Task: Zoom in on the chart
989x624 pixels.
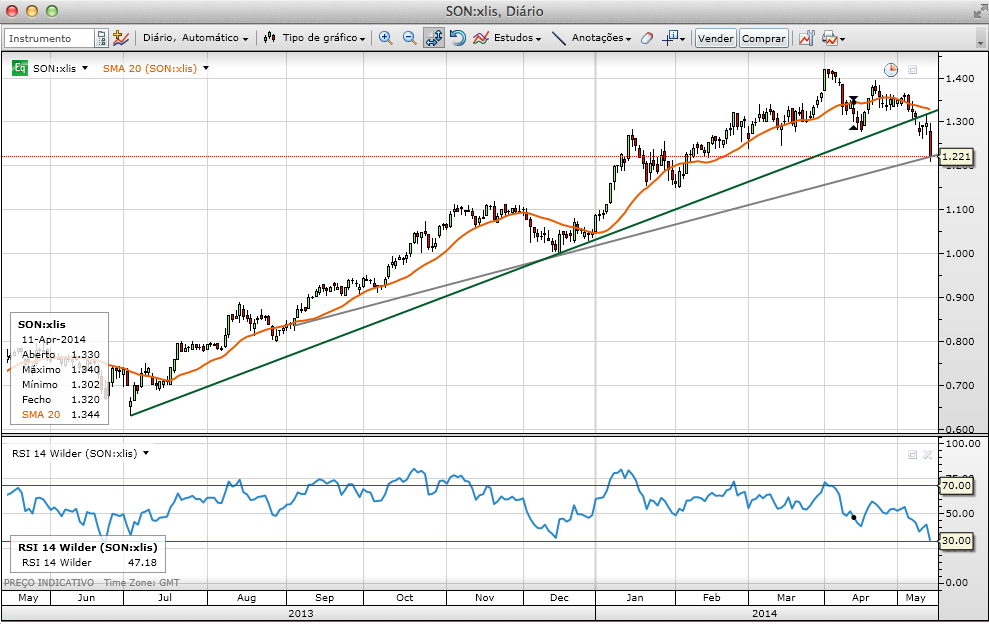Action: point(385,38)
